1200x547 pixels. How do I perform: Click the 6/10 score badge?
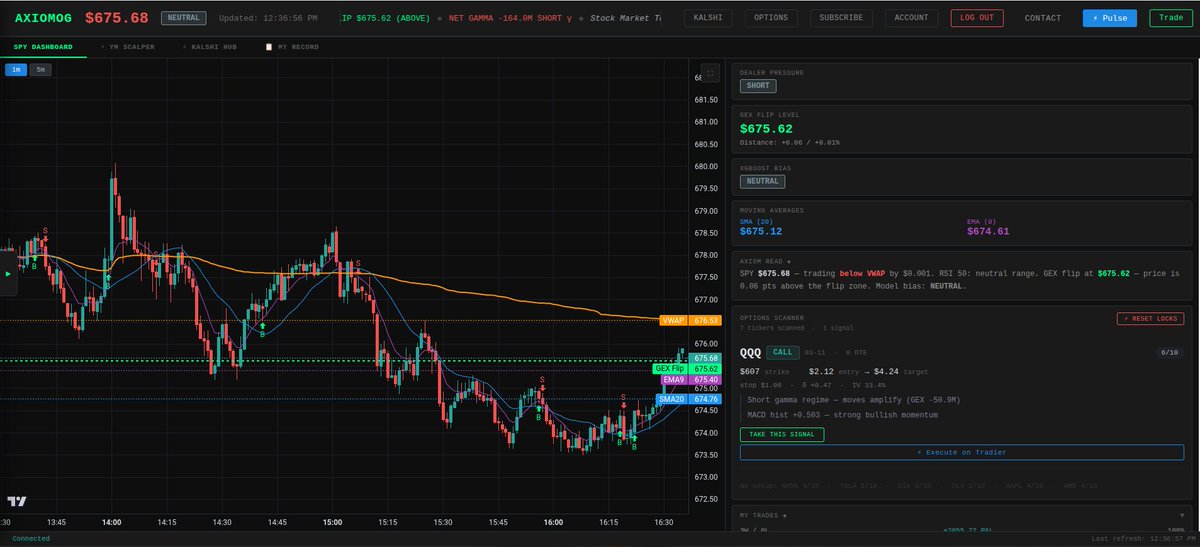pyautogui.click(x=1169, y=352)
